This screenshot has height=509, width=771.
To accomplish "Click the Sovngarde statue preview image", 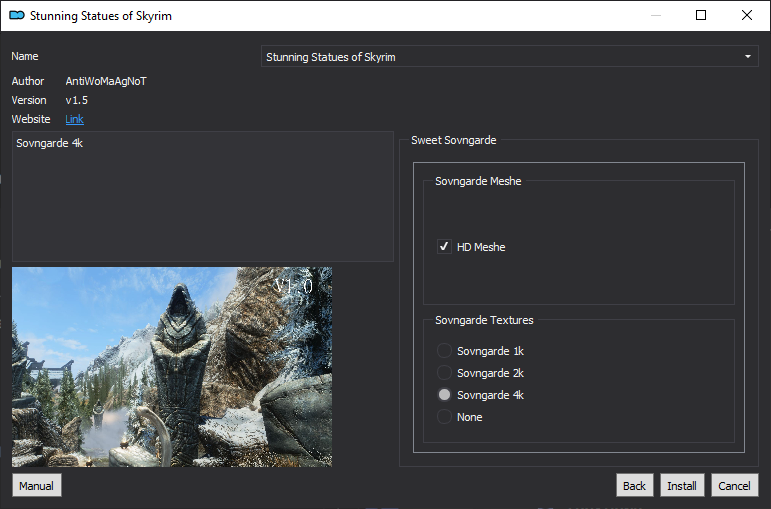I will 172,367.
